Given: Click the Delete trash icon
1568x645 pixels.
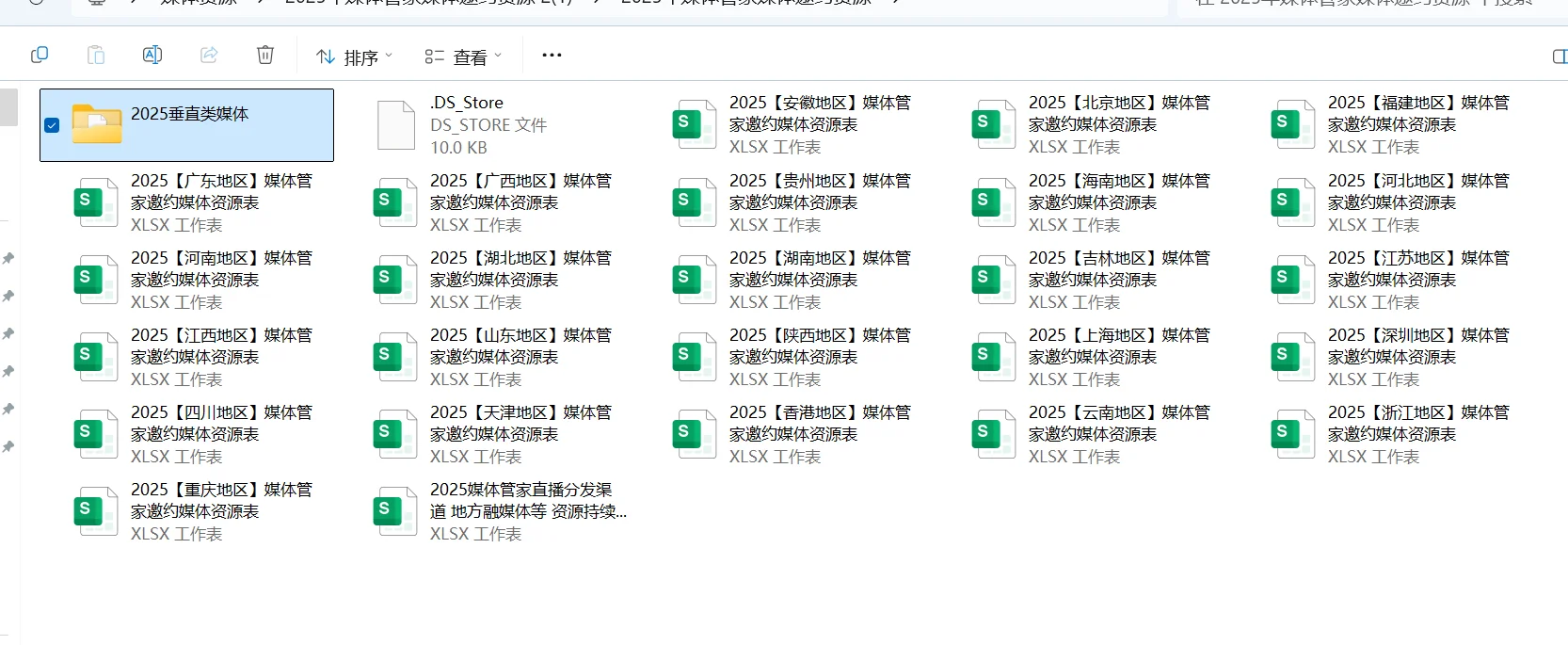Looking at the screenshot, I should [x=265, y=56].
